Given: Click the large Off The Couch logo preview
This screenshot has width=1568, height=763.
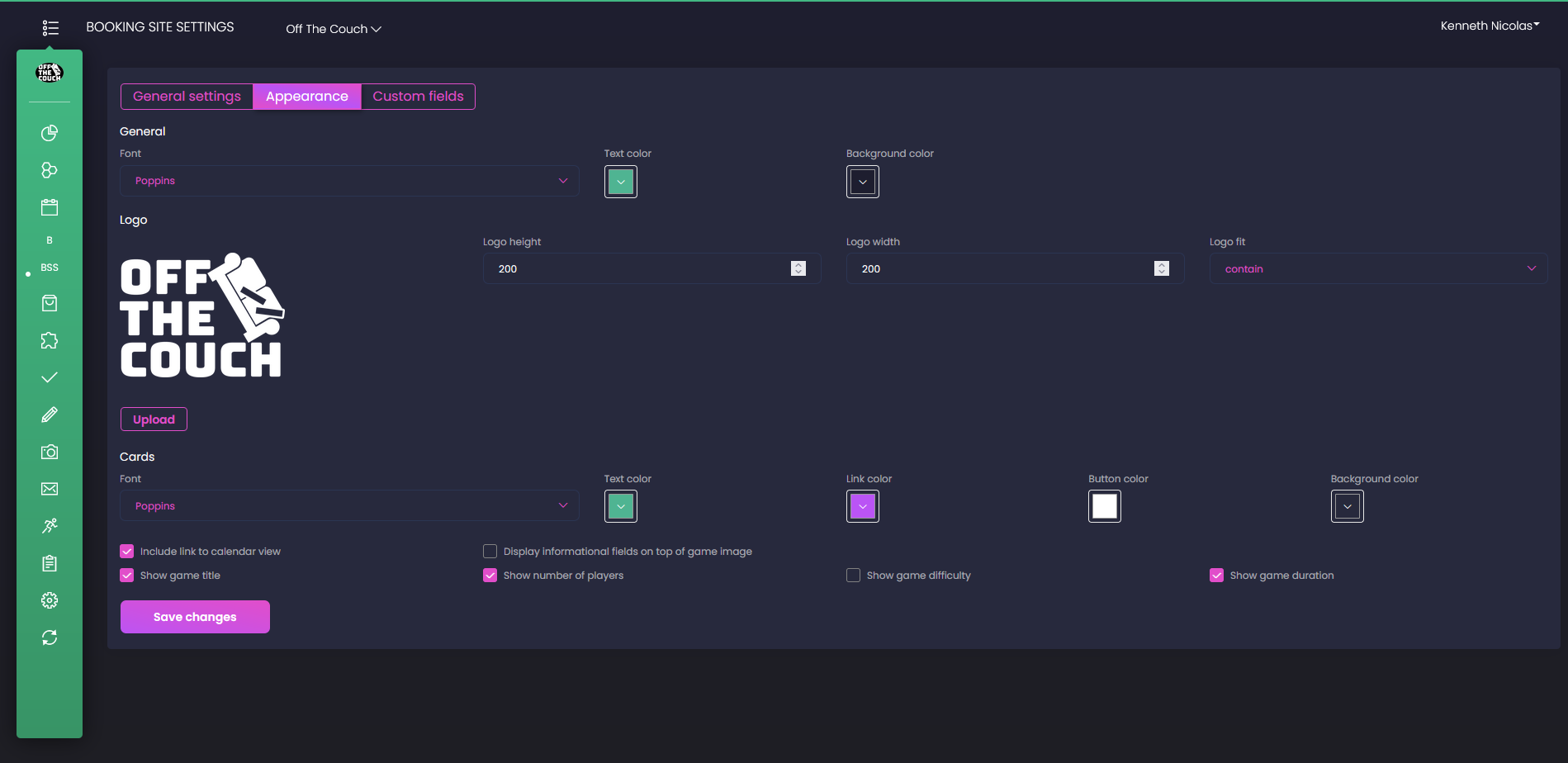Looking at the screenshot, I should click(202, 315).
